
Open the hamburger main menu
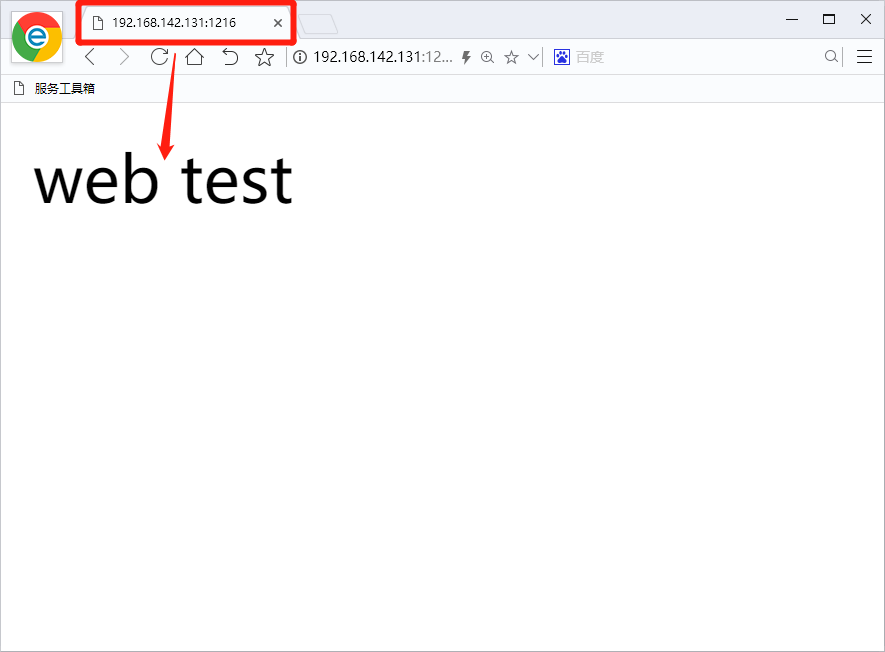coord(865,57)
